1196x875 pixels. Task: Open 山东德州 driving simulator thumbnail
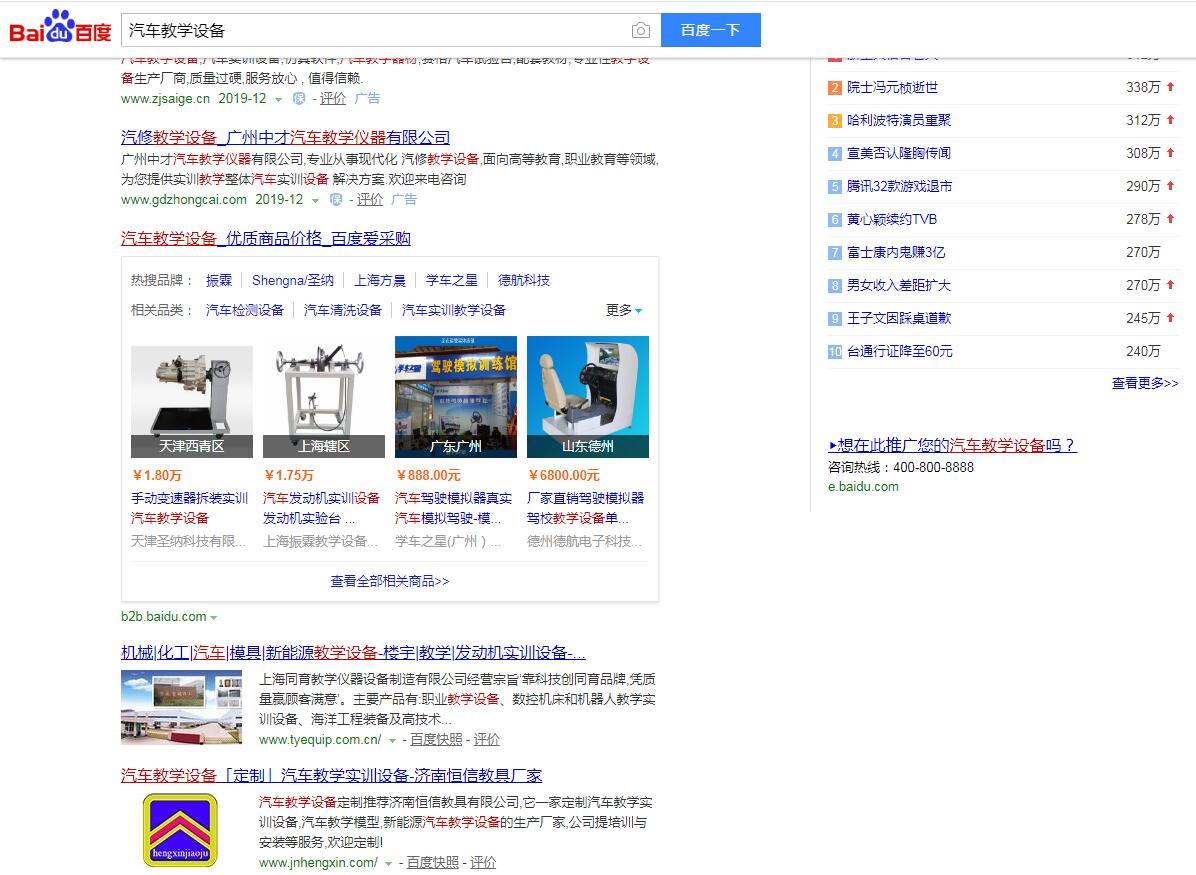pos(587,397)
